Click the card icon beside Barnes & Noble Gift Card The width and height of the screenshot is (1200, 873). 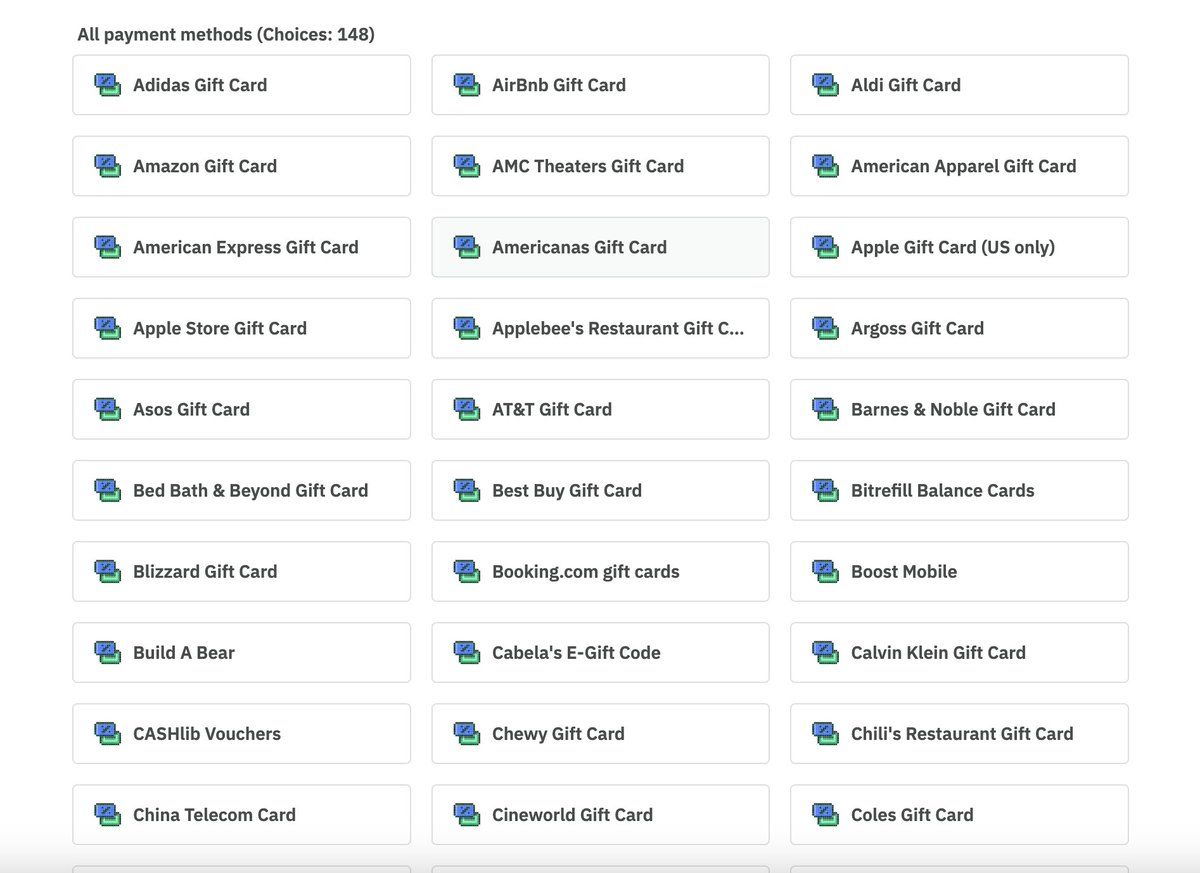(x=825, y=409)
